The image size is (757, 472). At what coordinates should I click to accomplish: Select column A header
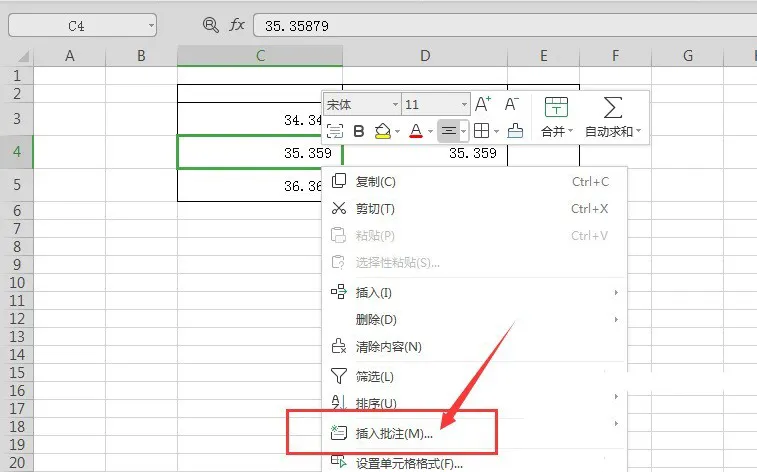point(70,56)
